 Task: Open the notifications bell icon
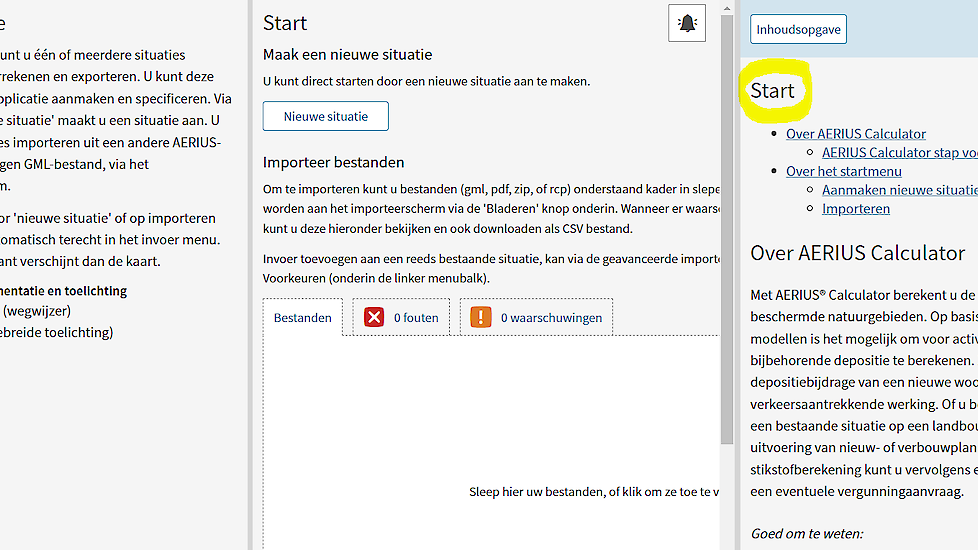coord(687,23)
